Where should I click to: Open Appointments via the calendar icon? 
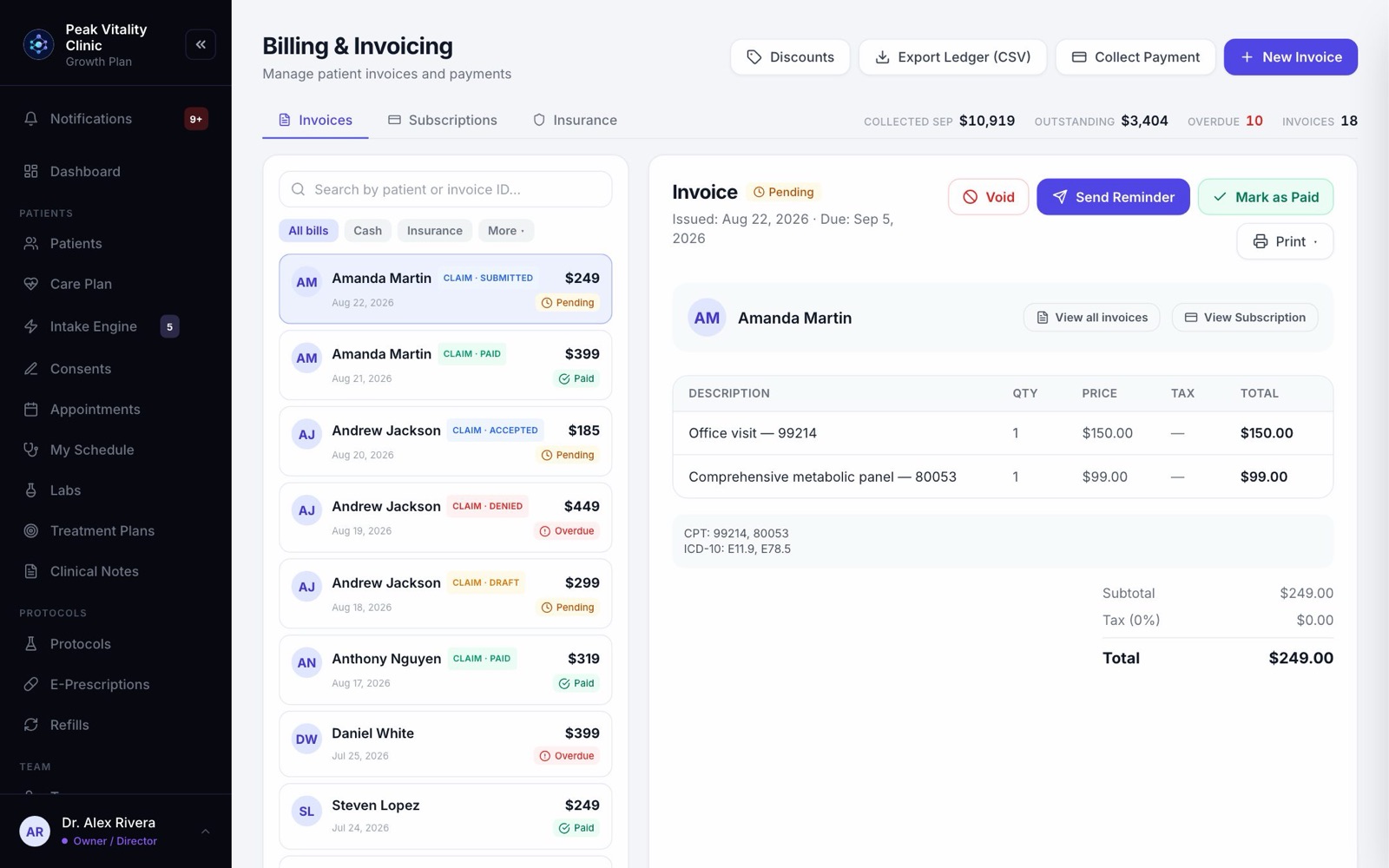(x=31, y=409)
